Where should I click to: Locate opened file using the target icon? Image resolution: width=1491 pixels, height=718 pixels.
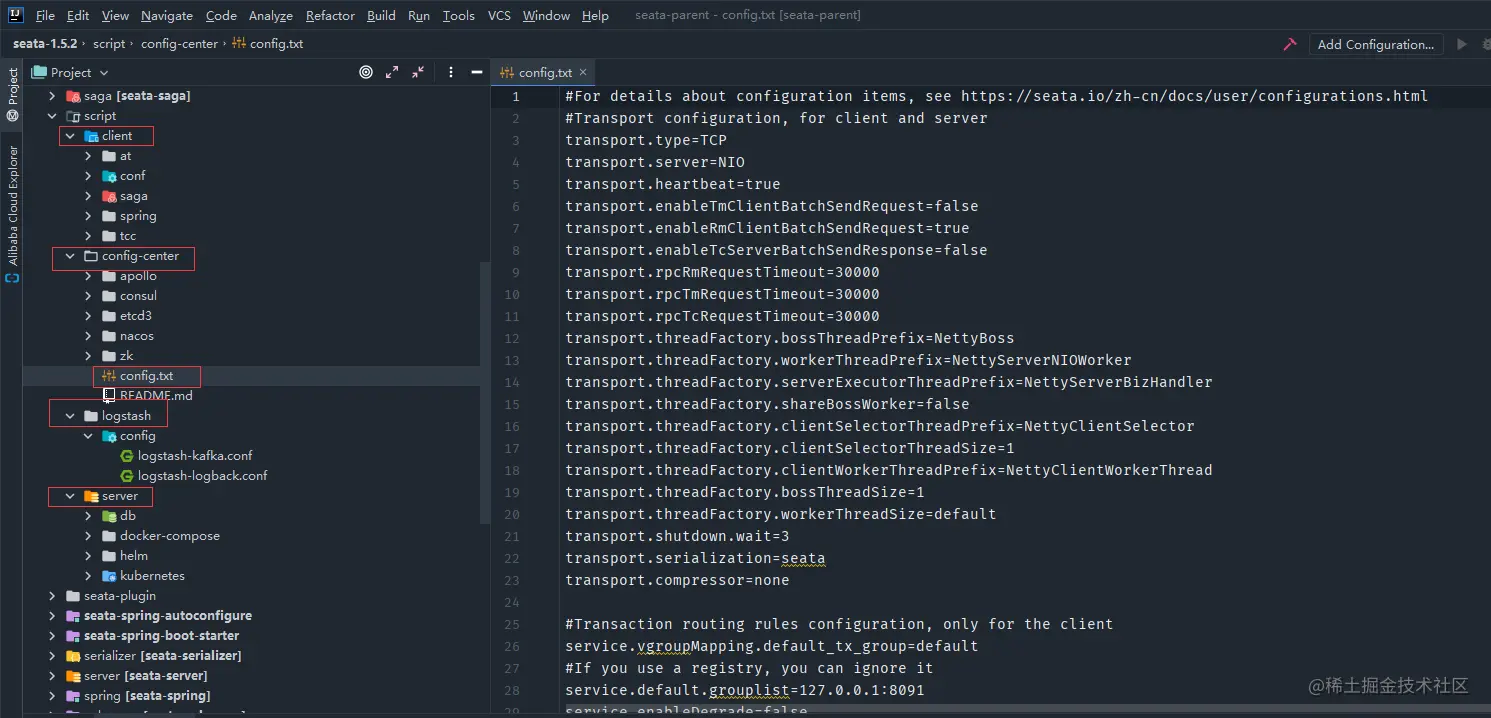pos(364,72)
